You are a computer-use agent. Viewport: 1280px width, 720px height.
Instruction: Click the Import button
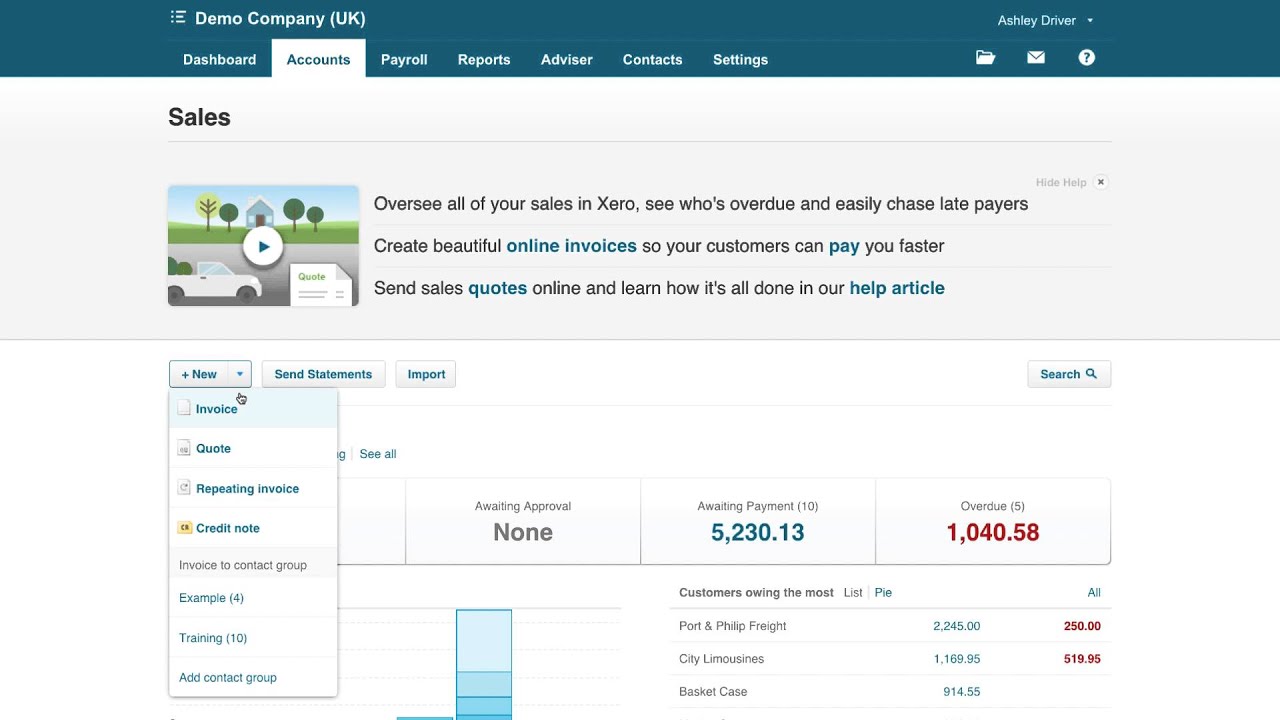click(x=426, y=374)
